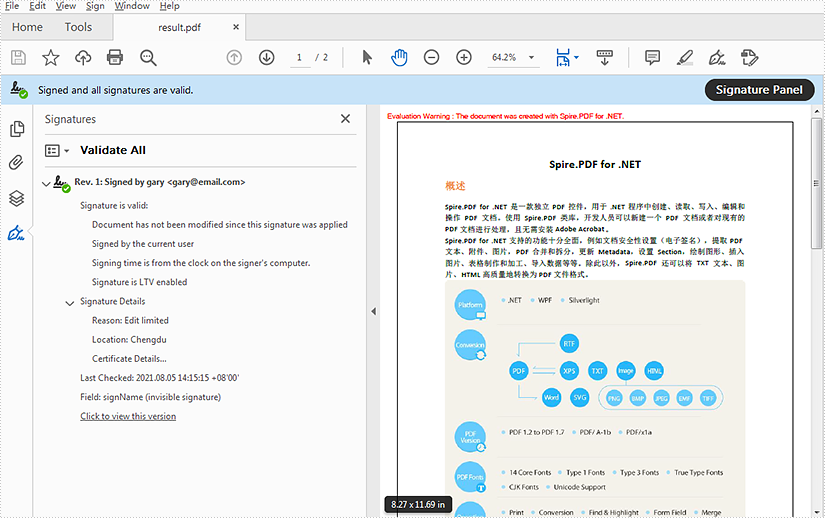The height and width of the screenshot is (518, 825).
Task: Click the scrollbar down arrow
Action: (x=816, y=512)
